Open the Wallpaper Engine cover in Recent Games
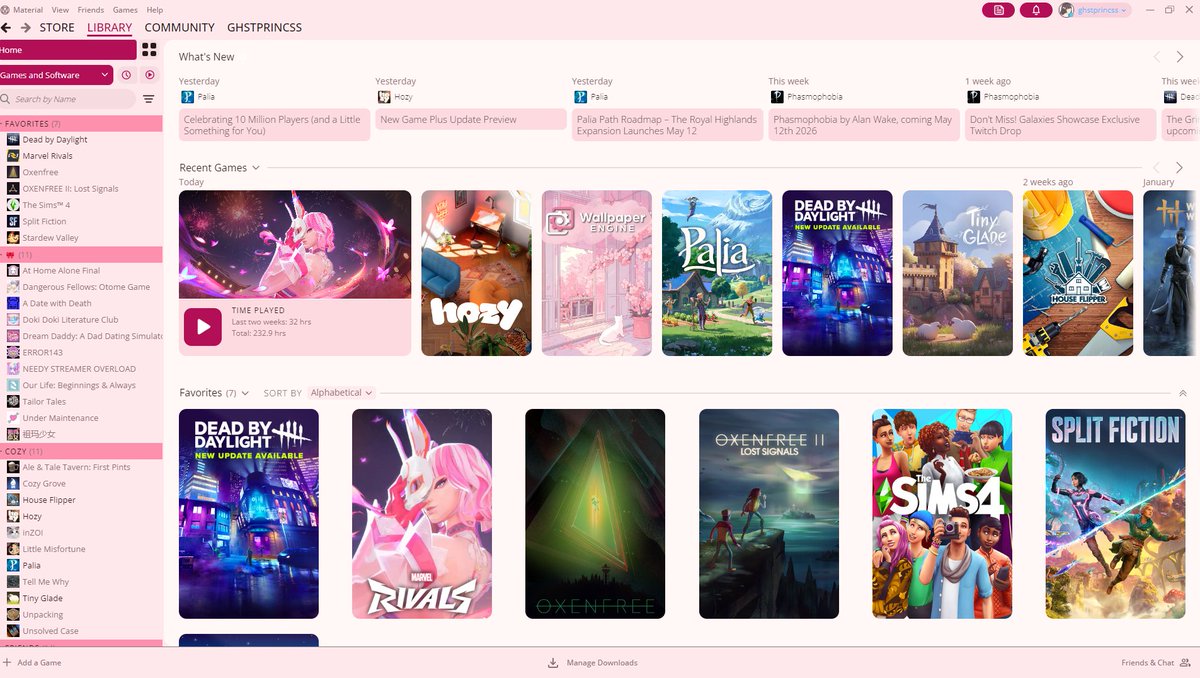Viewport: 1200px width, 678px height. pyautogui.click(x=596, y=273)
